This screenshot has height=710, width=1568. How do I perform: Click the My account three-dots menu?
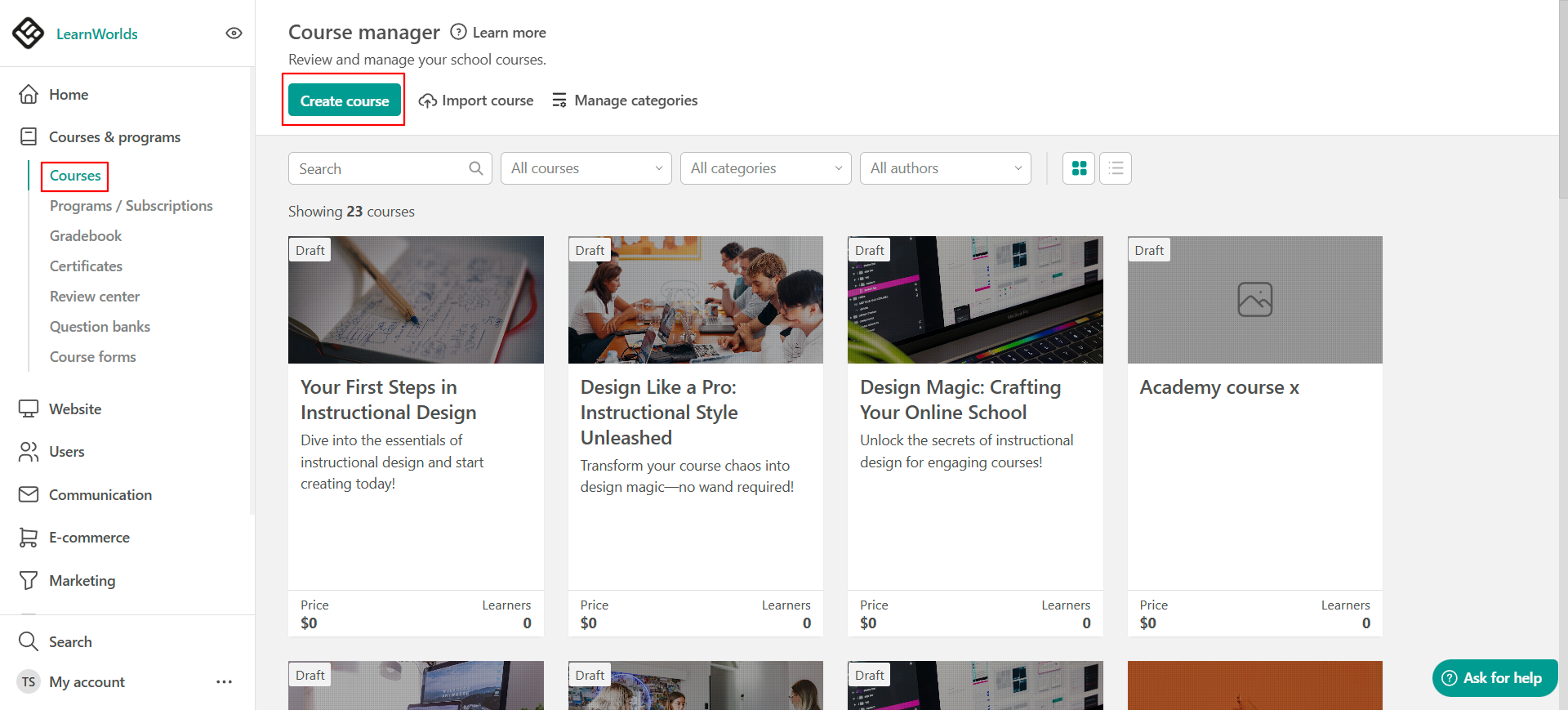coord(224,681)
